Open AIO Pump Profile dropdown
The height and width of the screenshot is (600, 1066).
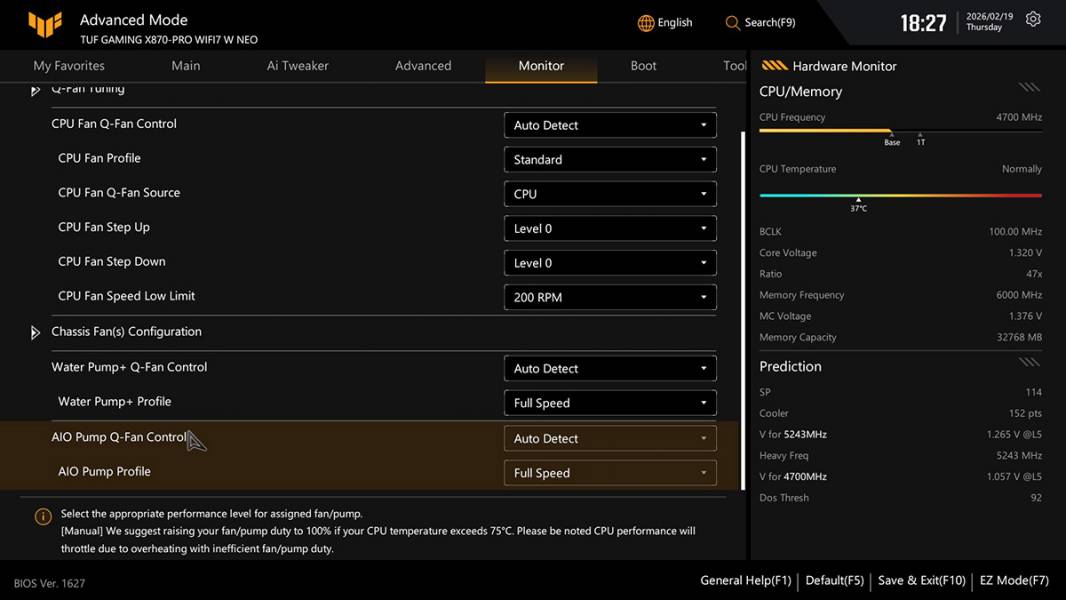[x=610, y=474]
